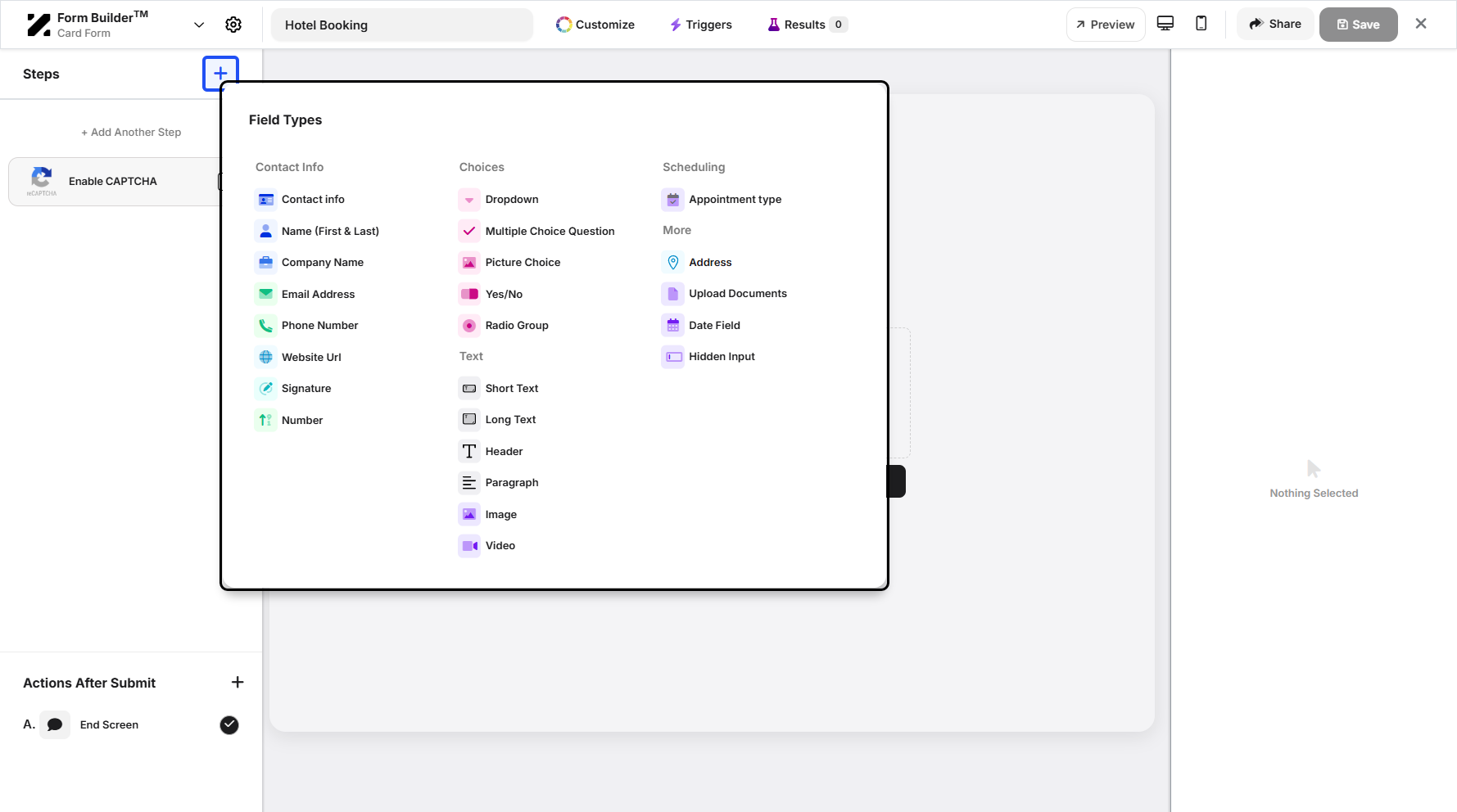
Task: Add Name (First & Last) field
Action: (x=317, y=231)
